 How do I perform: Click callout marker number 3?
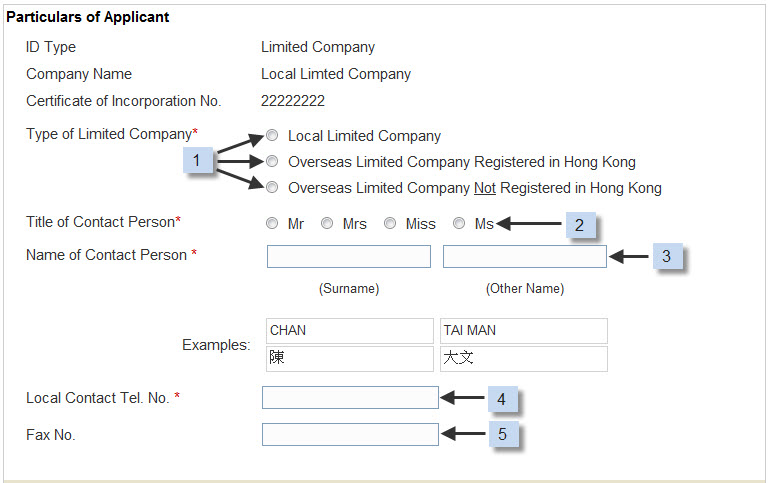coord(667,256)
